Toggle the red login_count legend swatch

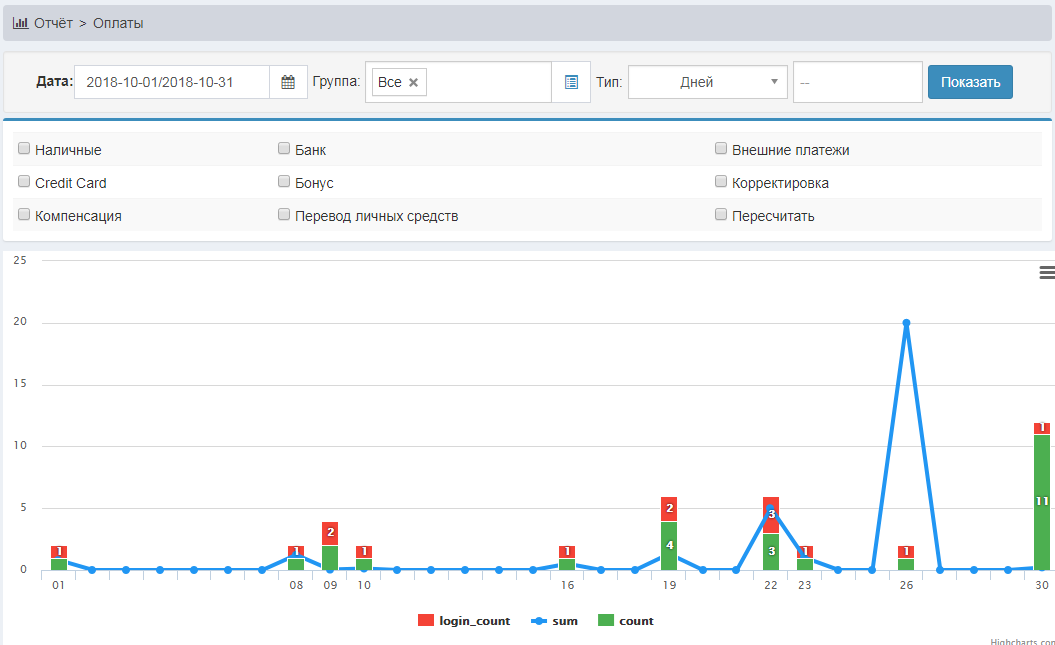pyautogui.click(x=426, y=621)
